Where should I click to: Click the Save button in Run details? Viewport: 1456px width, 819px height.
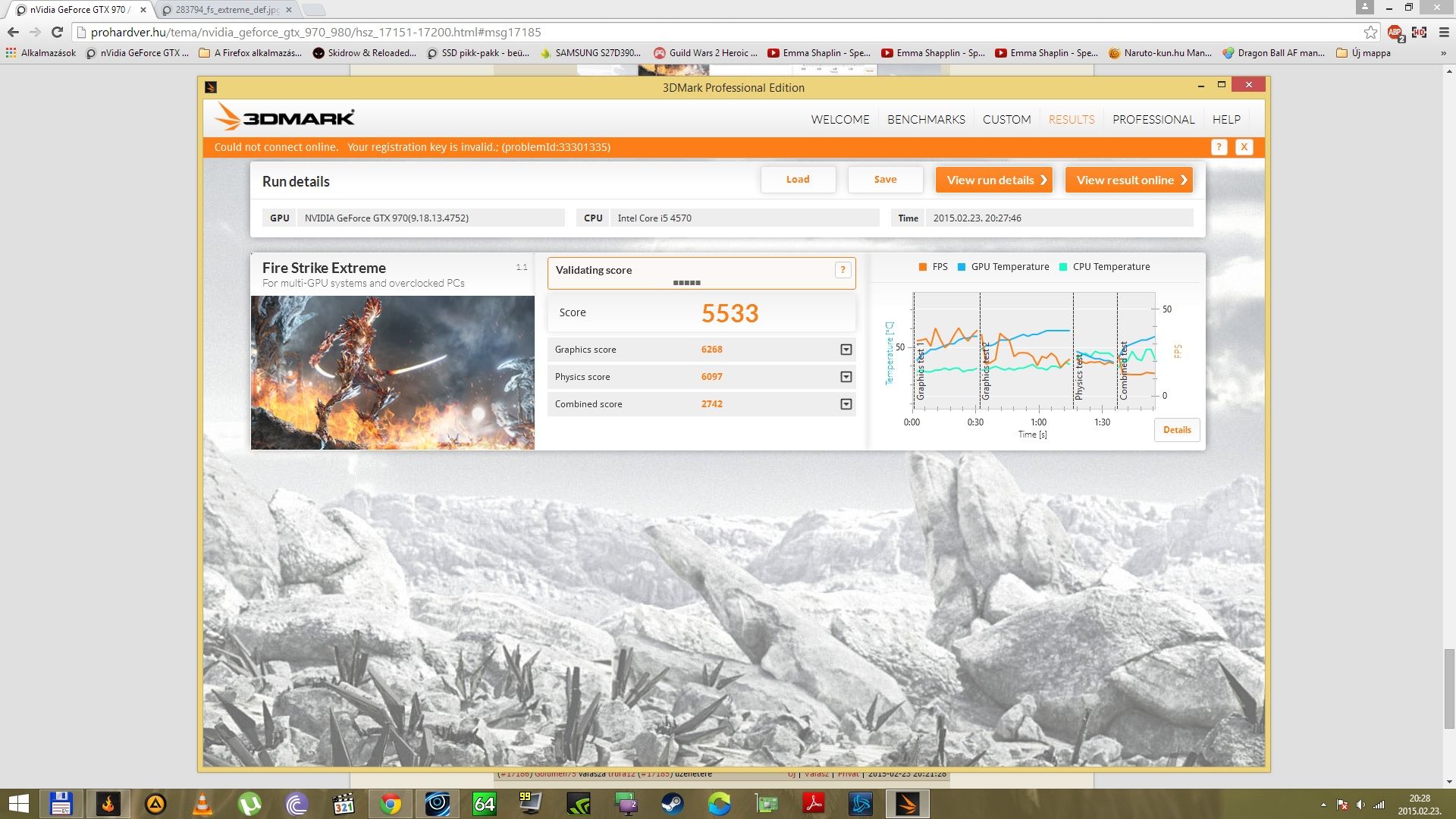885,180
